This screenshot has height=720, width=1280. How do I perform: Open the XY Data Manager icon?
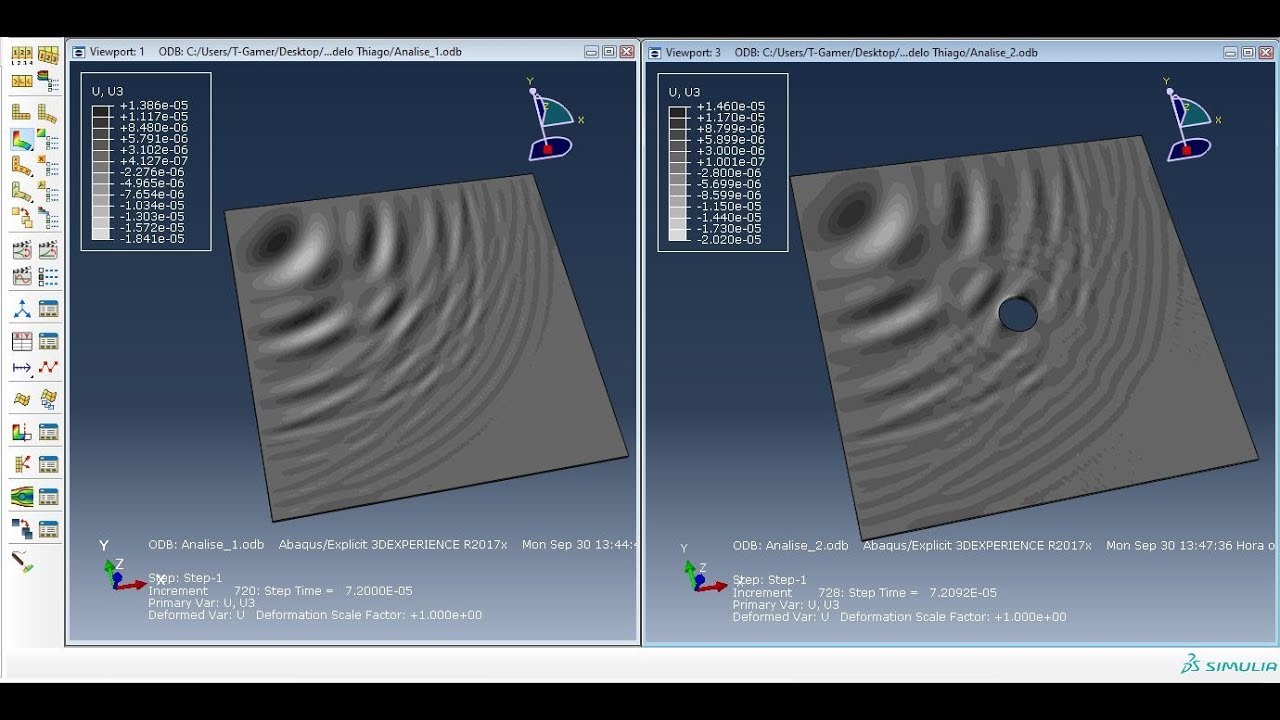coord(47,341)
